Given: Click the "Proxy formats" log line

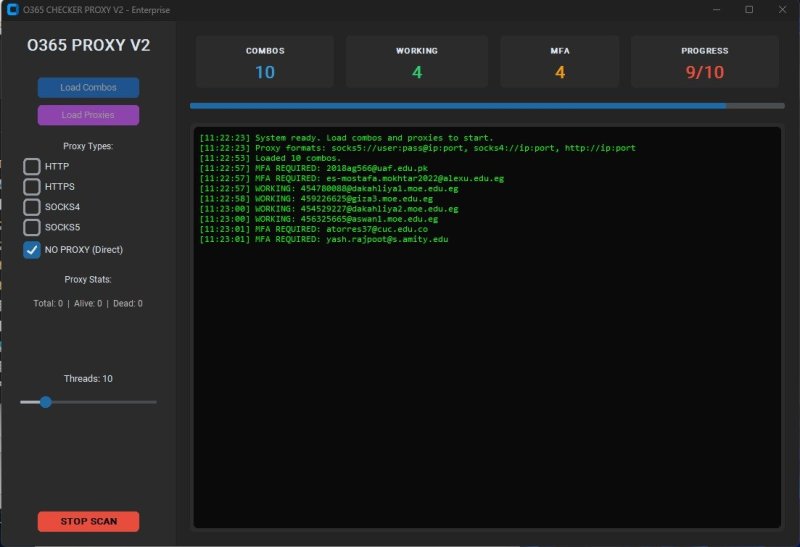Looking at the screenshot, I should pos(417,148).
